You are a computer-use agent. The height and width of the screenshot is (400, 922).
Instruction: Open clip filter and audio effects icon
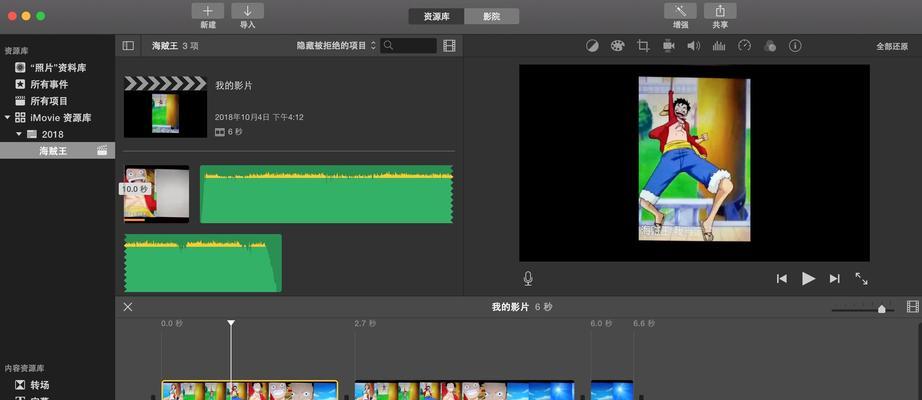[x=770, y=46]
